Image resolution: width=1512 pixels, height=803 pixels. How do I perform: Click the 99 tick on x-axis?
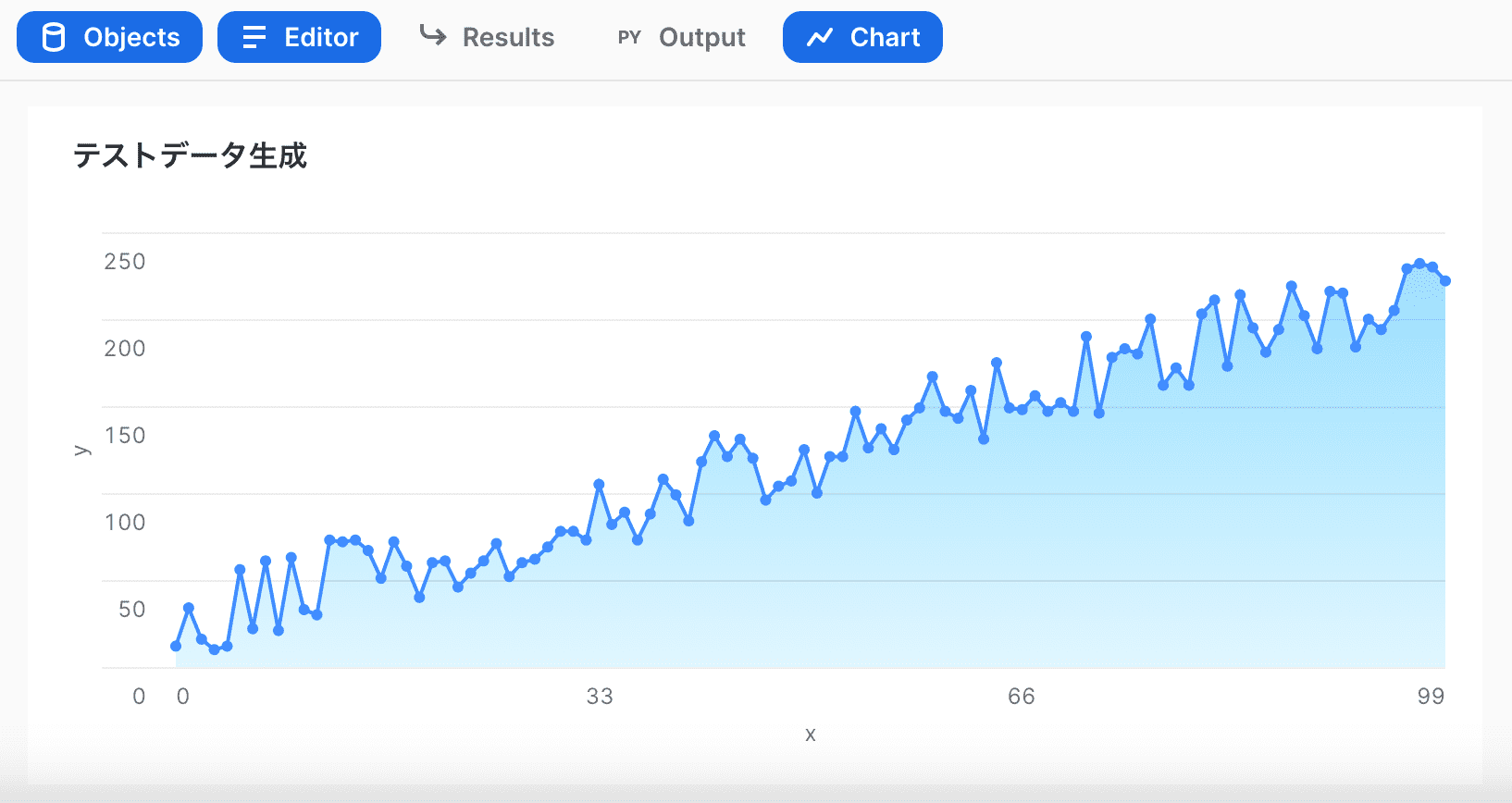tap(1430, 697)
